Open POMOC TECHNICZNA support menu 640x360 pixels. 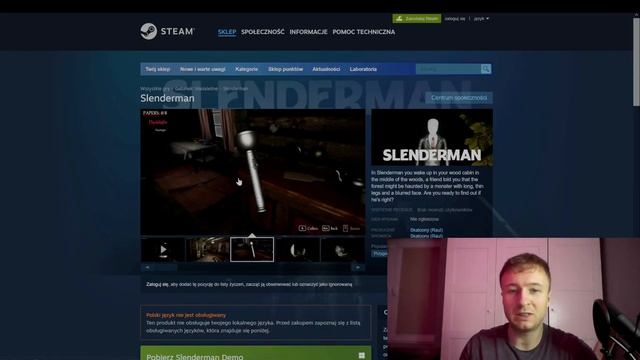[363, 32]
